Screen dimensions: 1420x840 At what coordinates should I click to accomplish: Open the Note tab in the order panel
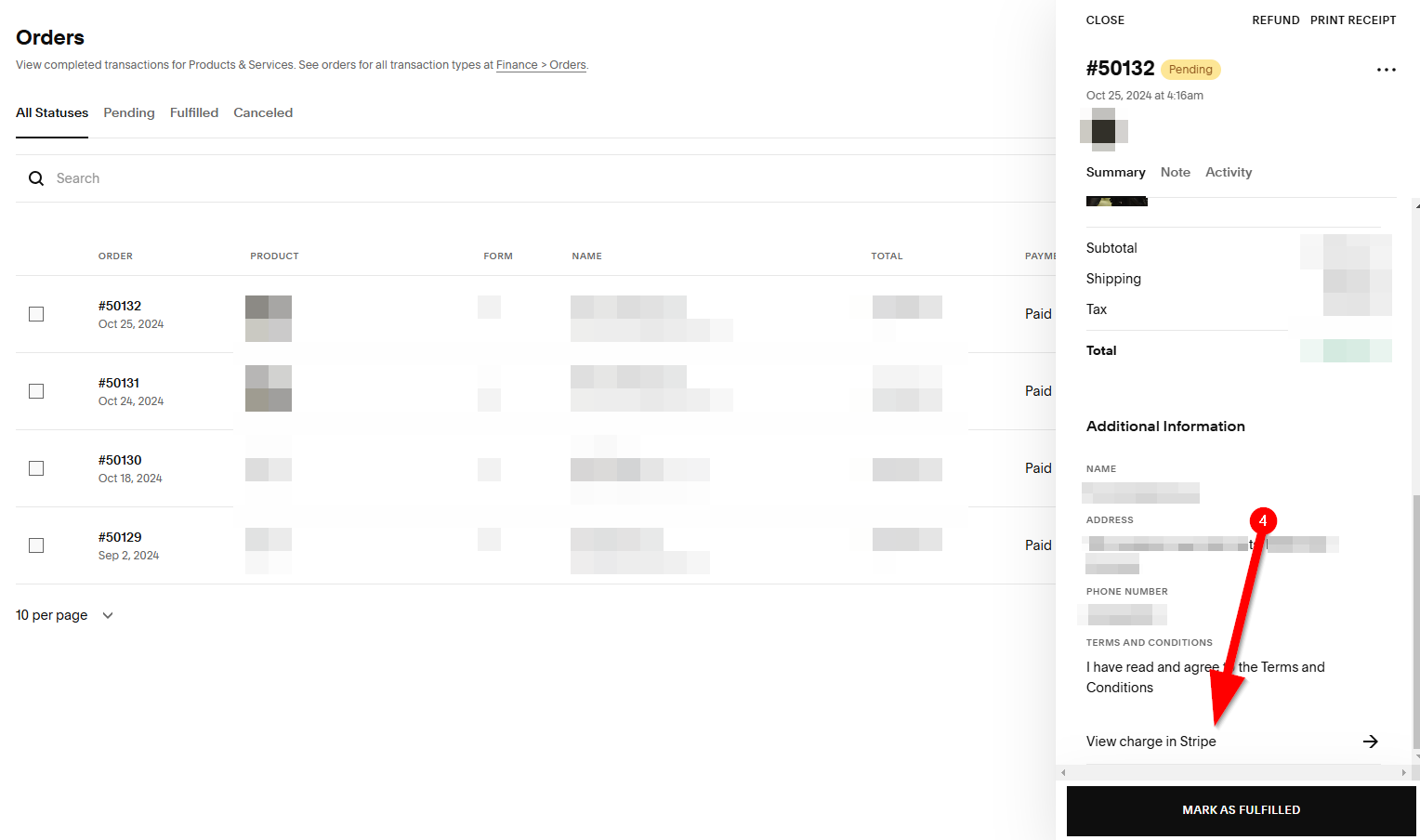[x=1175, y=172]
